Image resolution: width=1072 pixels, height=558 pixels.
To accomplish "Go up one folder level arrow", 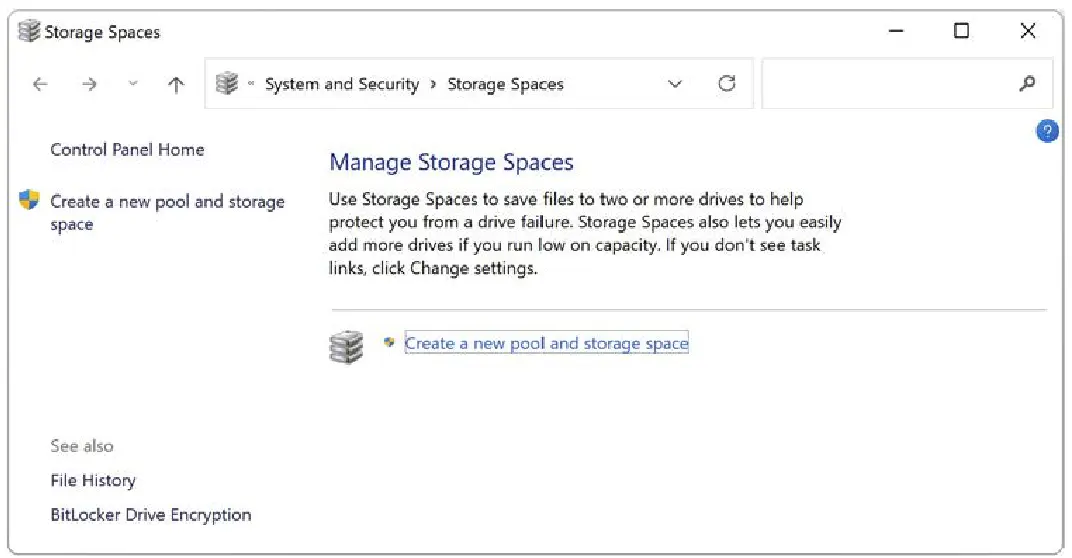I will click(x=176, y=85).
